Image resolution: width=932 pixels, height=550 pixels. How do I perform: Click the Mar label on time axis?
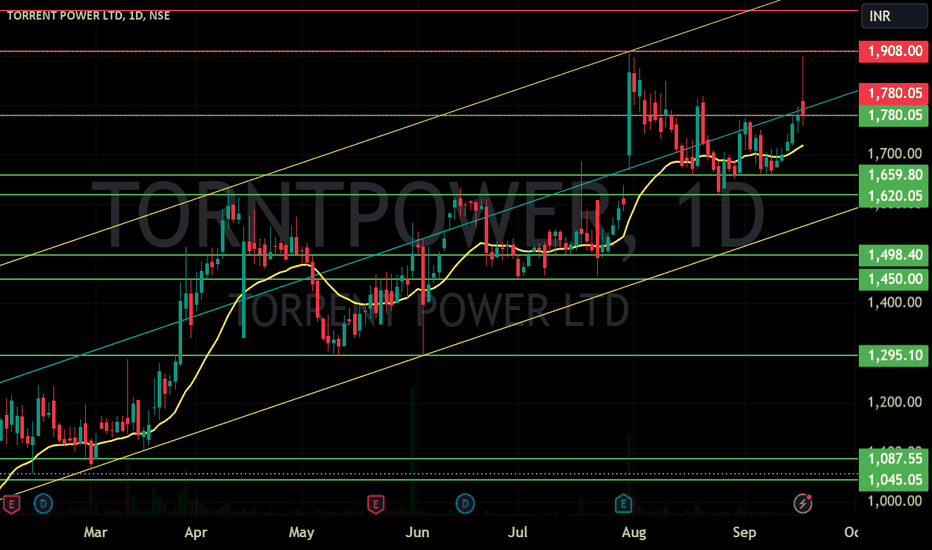95,532
